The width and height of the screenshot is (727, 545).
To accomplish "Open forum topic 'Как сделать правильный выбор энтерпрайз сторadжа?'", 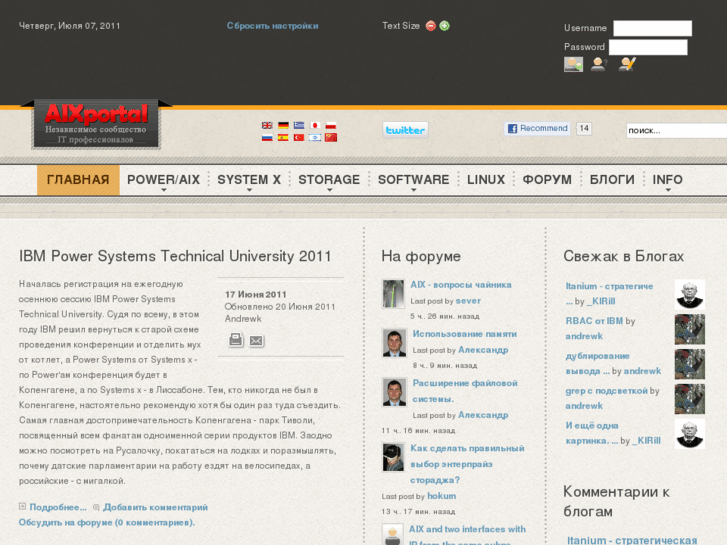I will [x=467, y=464].
